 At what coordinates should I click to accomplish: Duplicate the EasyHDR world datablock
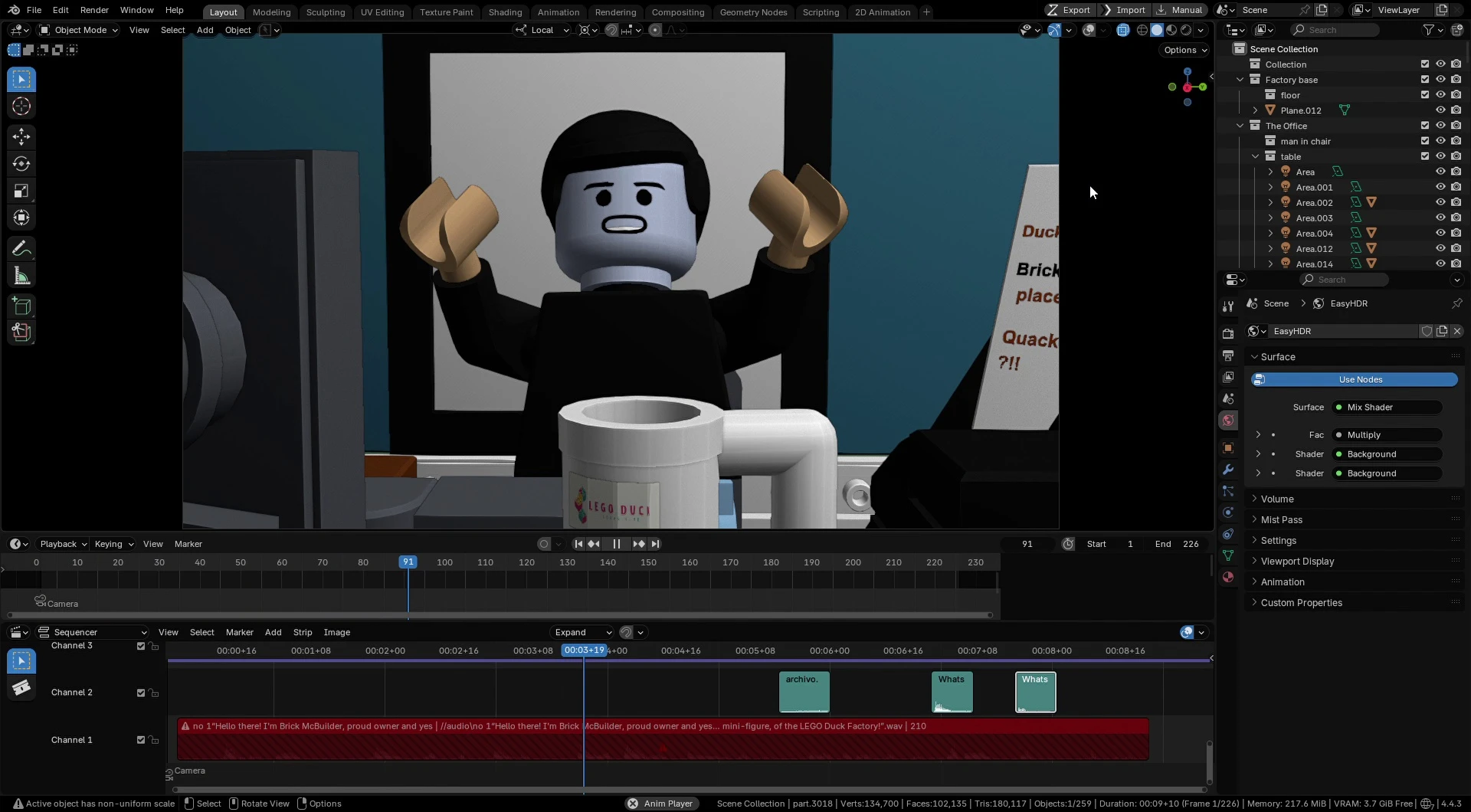[1442, 331]
